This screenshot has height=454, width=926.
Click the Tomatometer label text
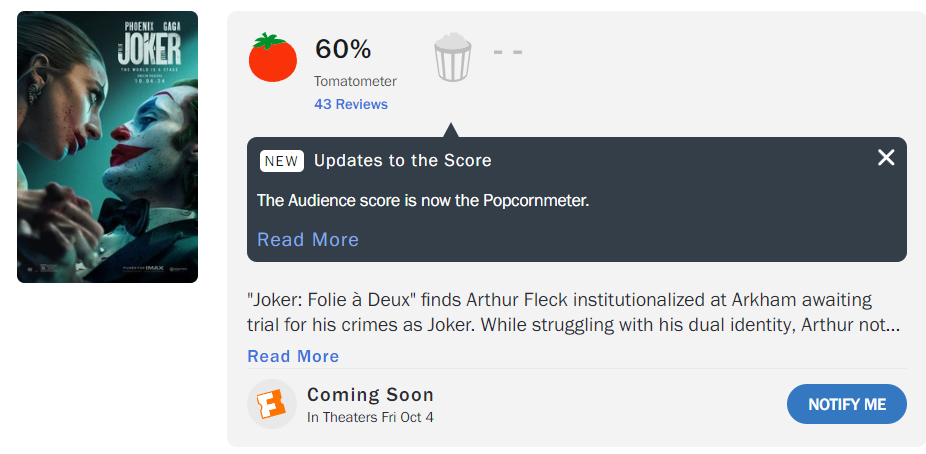(355, 81)
